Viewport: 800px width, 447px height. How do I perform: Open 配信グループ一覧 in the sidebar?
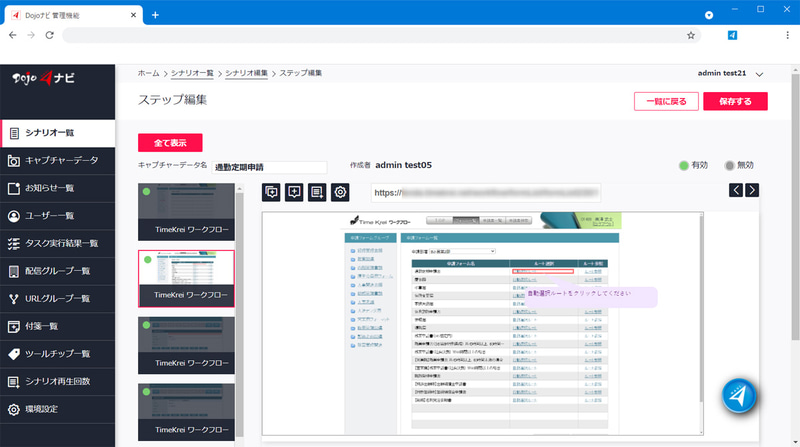point(58,271)
